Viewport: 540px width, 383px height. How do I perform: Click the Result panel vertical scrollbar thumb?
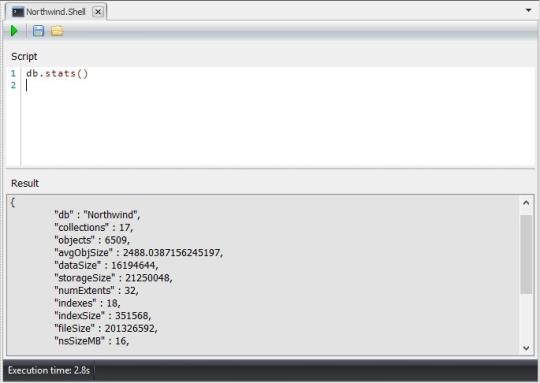526,255
